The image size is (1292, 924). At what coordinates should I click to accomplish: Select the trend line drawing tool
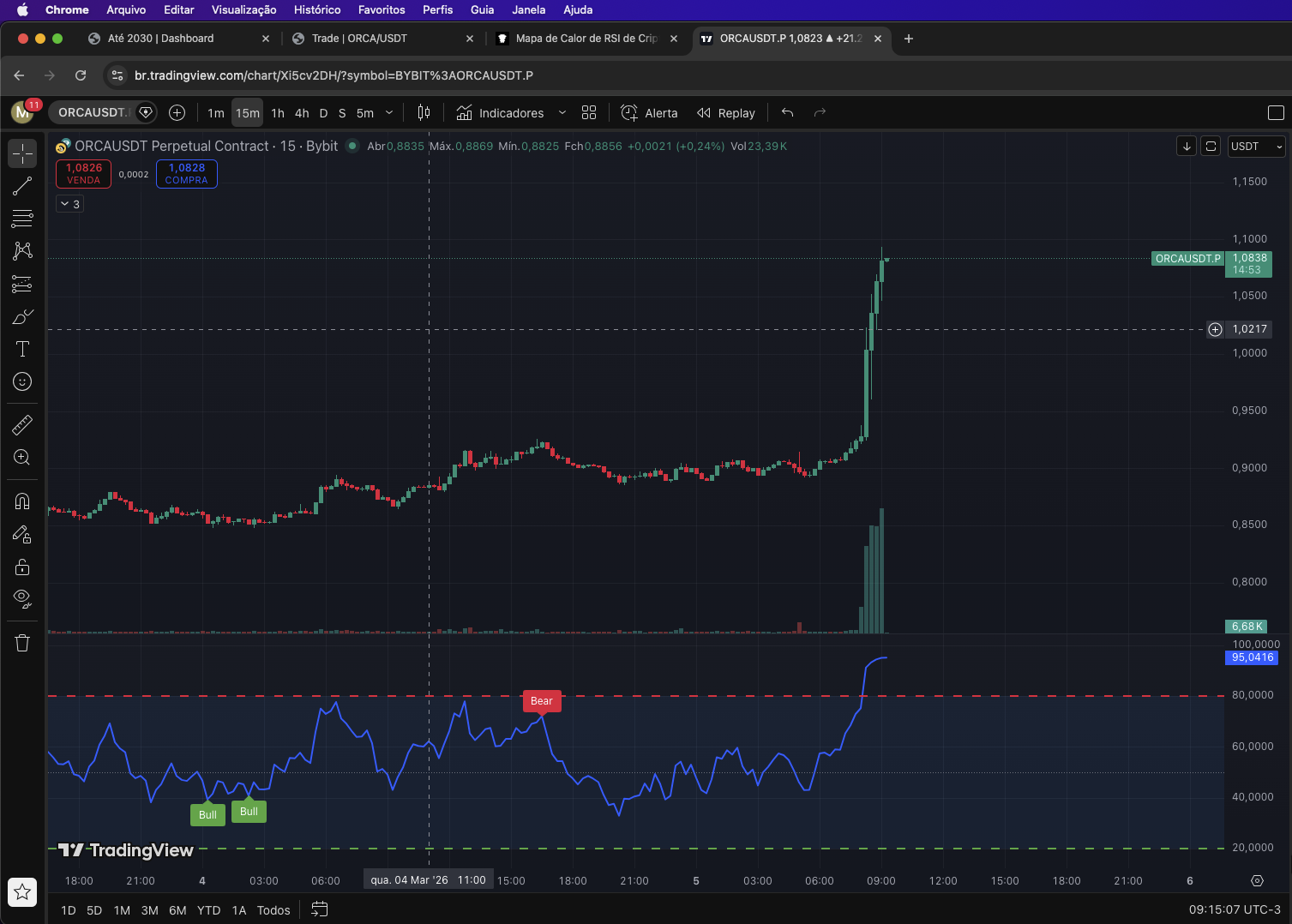[22, 186]
